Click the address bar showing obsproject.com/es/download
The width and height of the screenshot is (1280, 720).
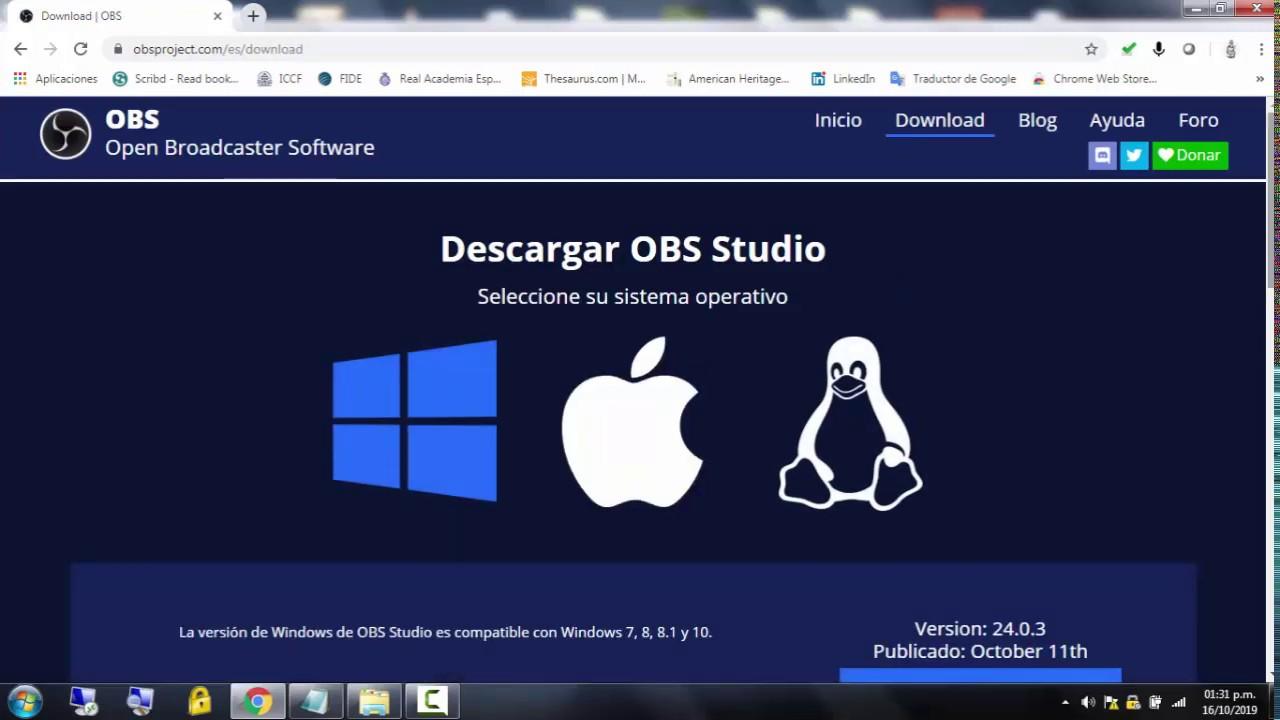(x=600, y=49)
